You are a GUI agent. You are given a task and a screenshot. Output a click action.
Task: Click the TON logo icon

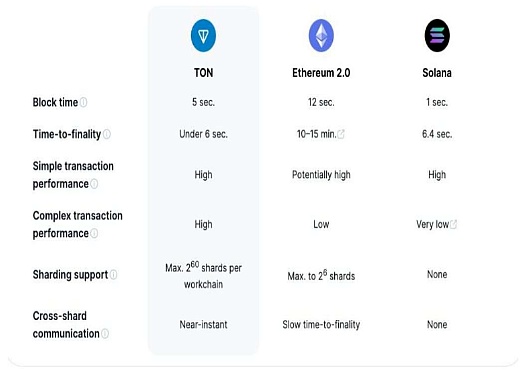203,35
